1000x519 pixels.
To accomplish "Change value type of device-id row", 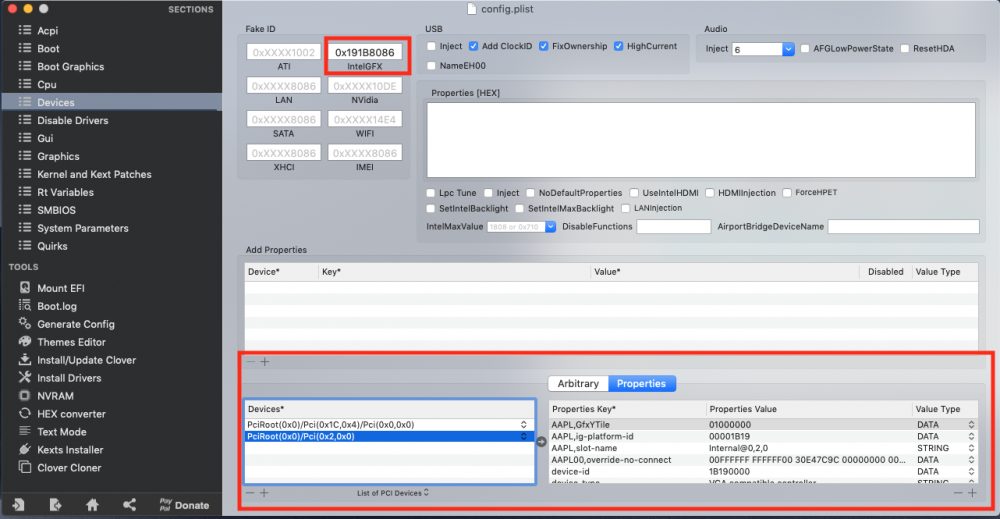I will click(x=971, y=472).
